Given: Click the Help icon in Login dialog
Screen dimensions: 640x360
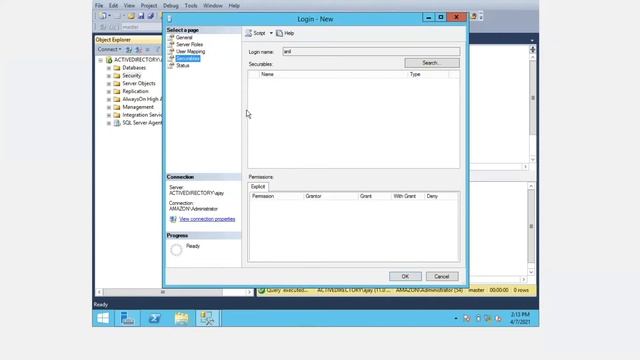Looking at the screenshot, I should (279, 33).
